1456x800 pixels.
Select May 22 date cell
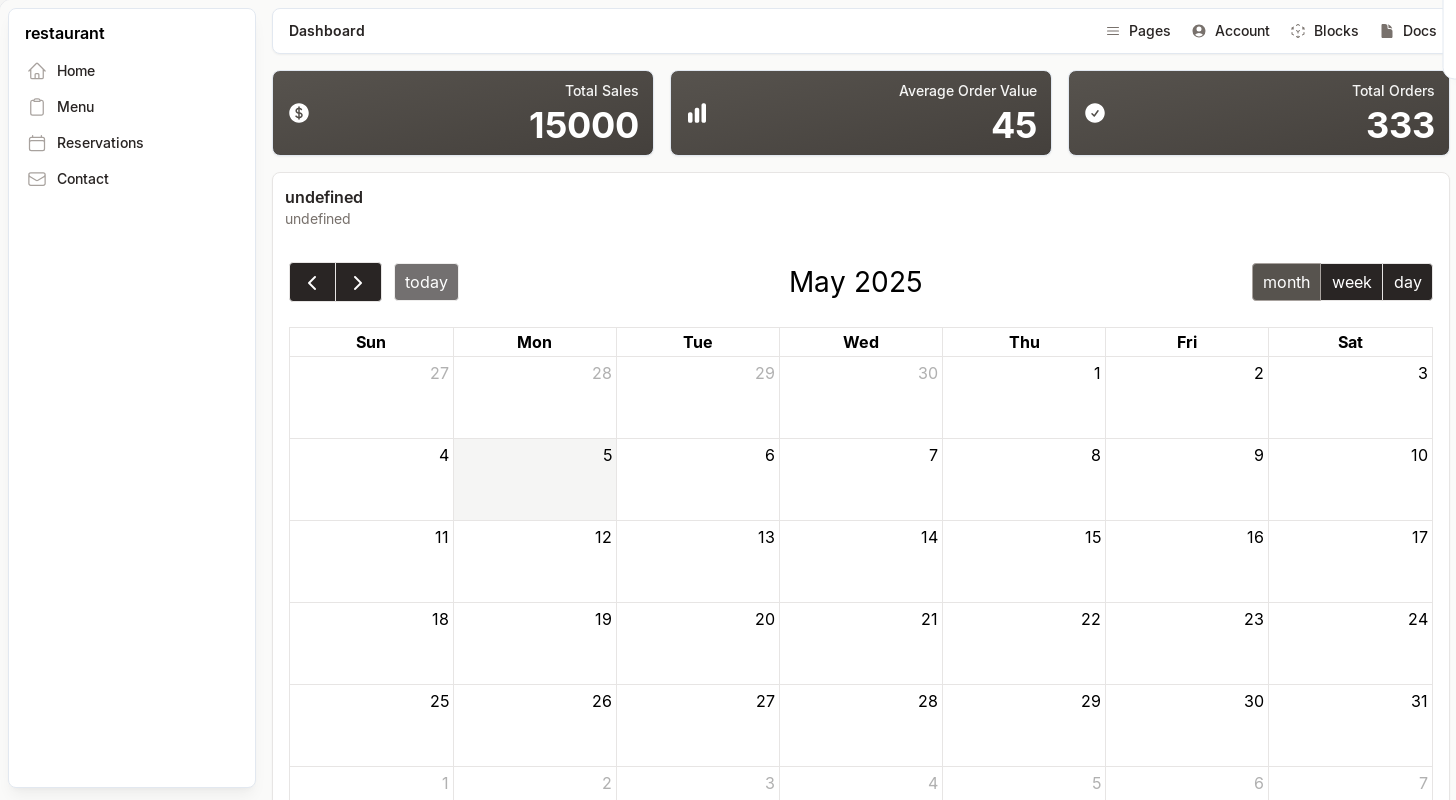[x=1024, y=643]
